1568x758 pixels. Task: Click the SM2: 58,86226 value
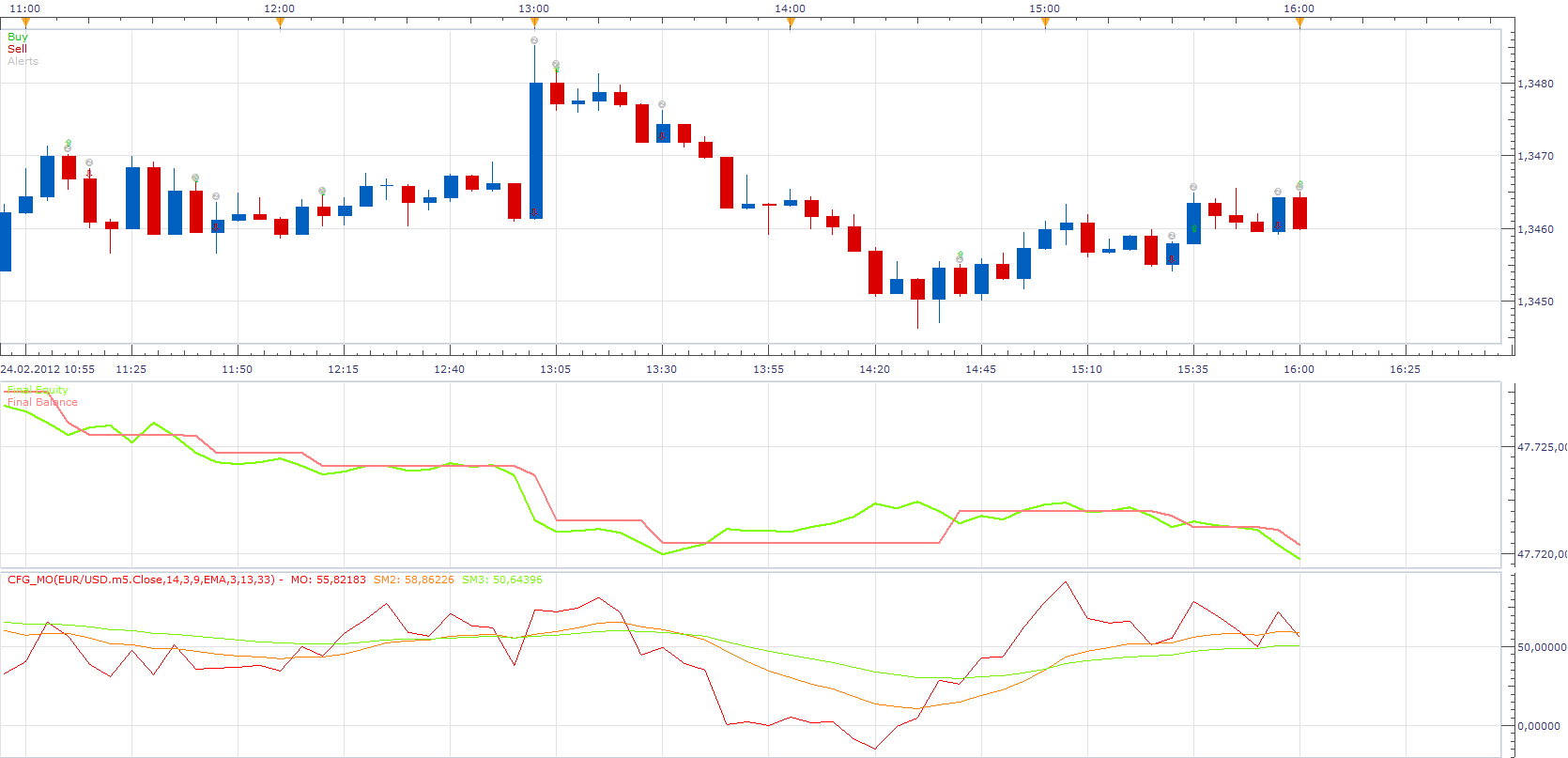click(x=414, y=580)
